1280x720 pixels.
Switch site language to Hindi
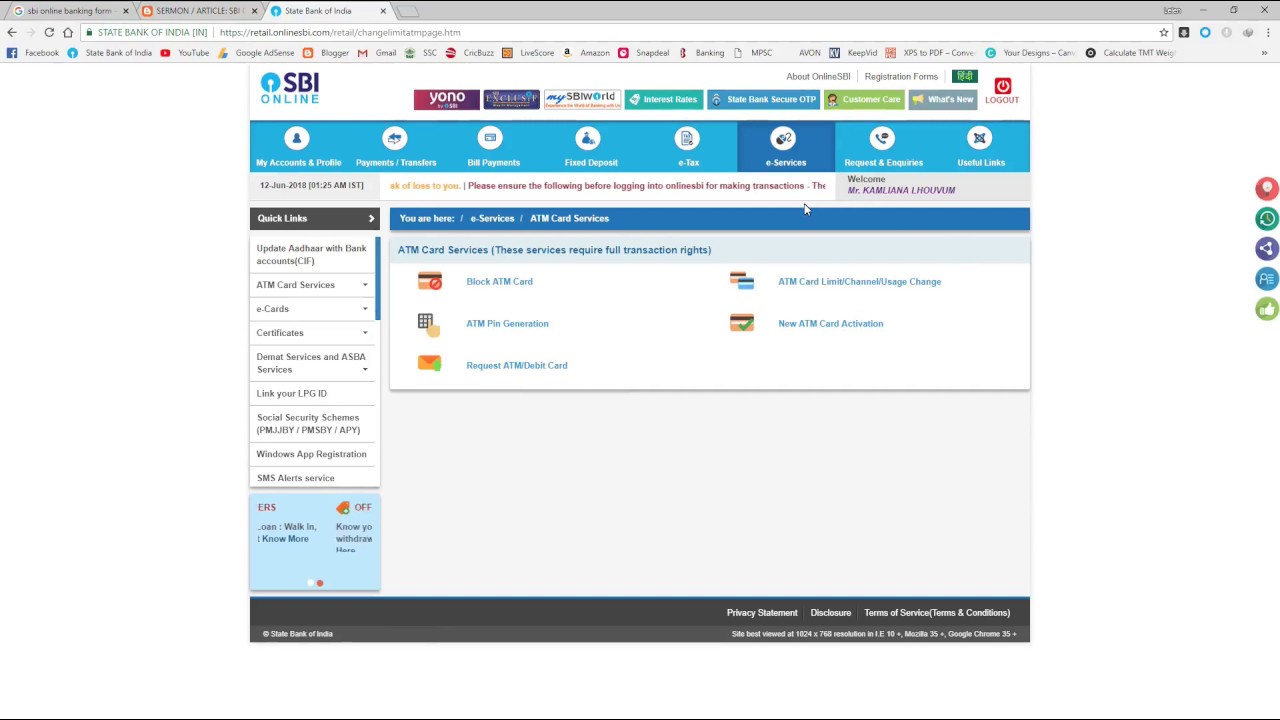(x=964, y=76)
